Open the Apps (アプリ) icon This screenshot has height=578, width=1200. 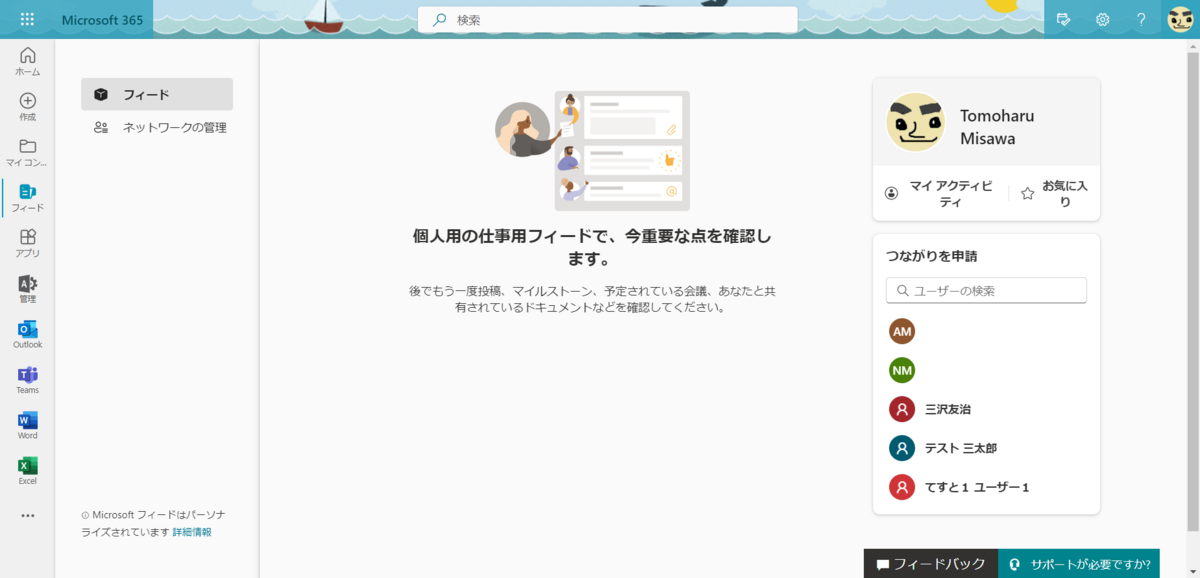coord(28,243)
